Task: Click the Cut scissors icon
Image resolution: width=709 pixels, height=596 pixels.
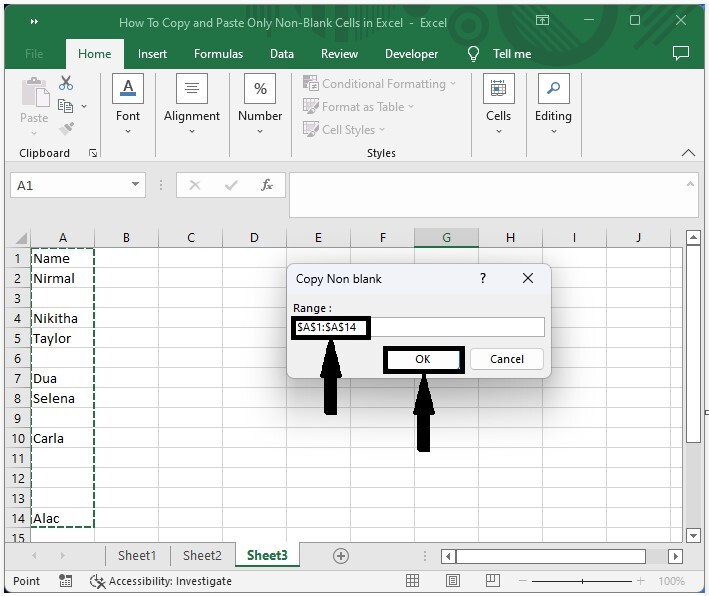Action: (x=66, y=84)
